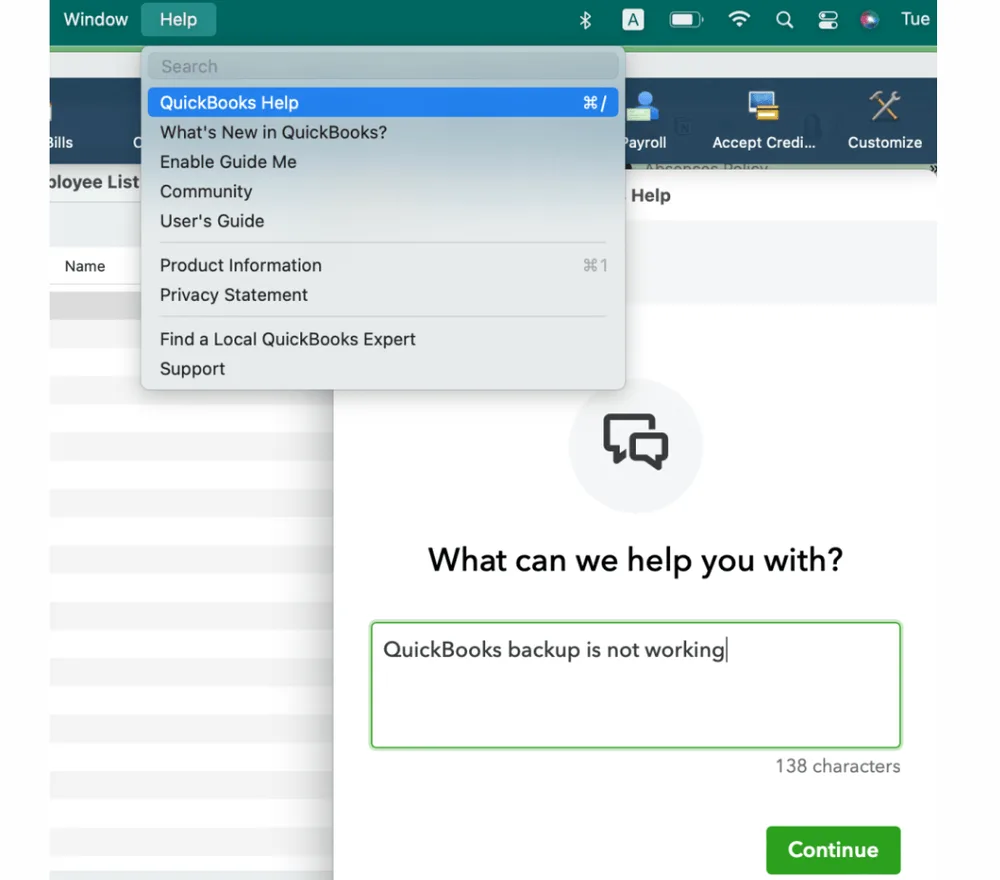Click the Siri icon in menu bar
1000x880 pixels.
click(869, 20)
